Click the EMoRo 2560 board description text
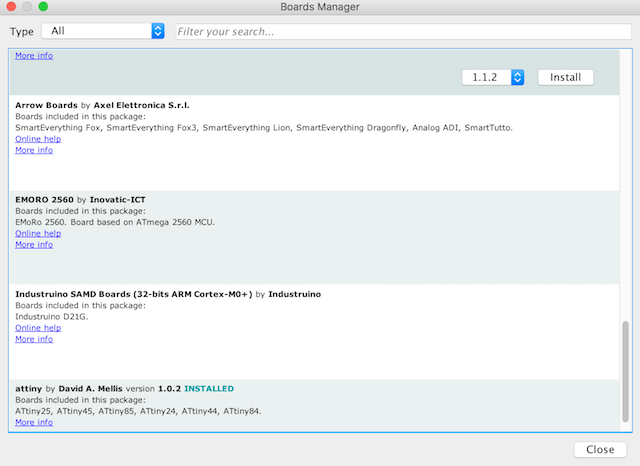Image resolution: width=640 pixels, height=466 pixels. pos(115,222)
